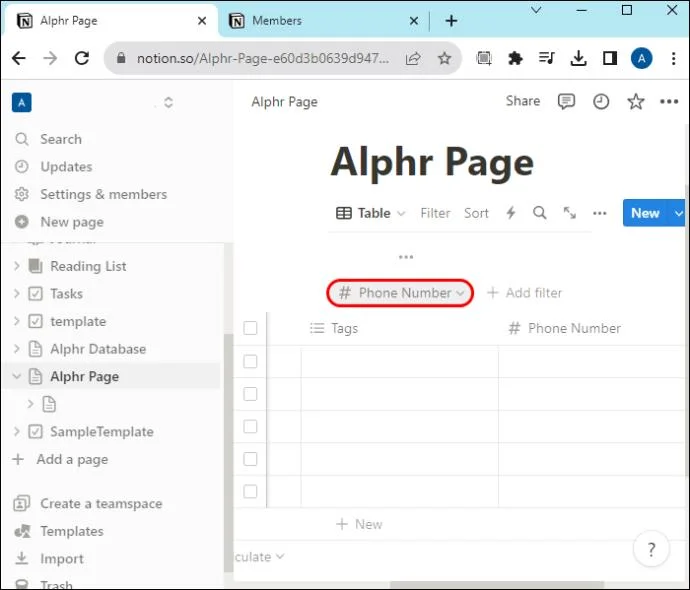Open the table as full page with the expand arrows icon
This screenshot has width=690, height=590.
(570, 213)
